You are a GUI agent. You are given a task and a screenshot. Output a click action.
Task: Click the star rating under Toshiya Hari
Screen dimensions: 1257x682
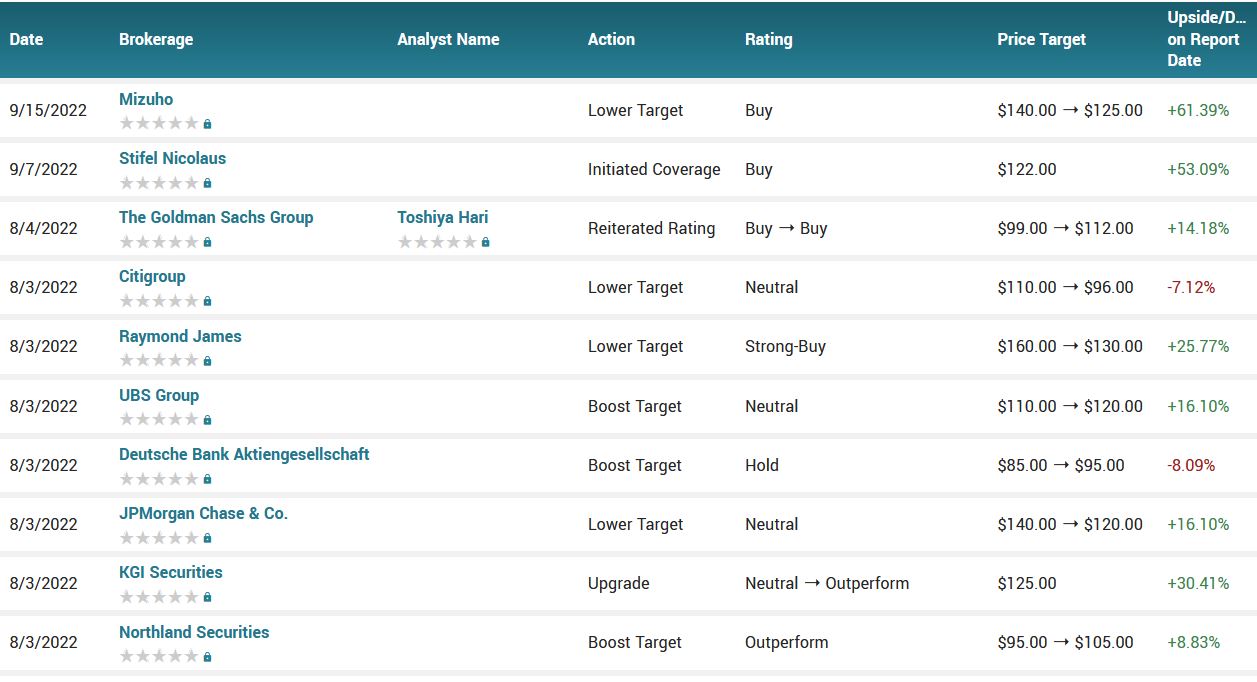(437, 242)
